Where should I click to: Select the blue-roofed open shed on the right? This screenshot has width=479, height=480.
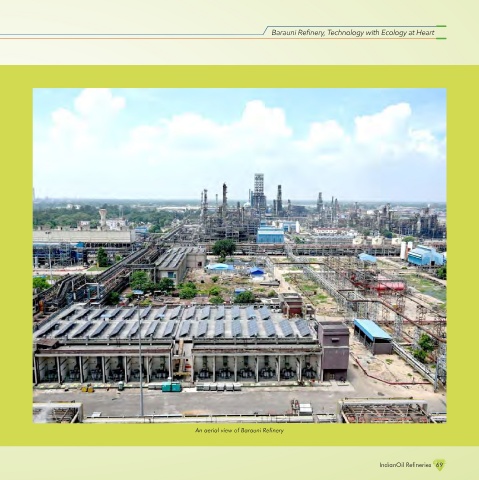[373, 336]
